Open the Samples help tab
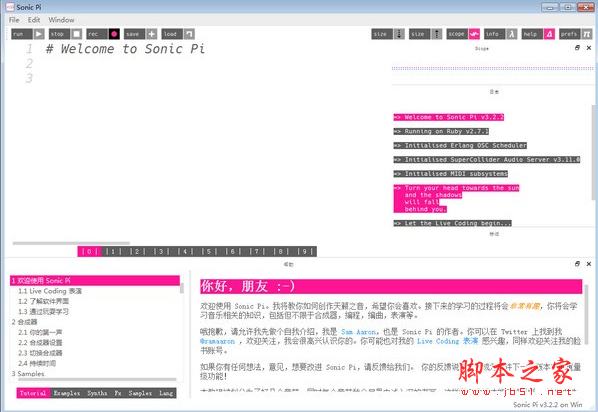The image size is (598, 412). 140,393
